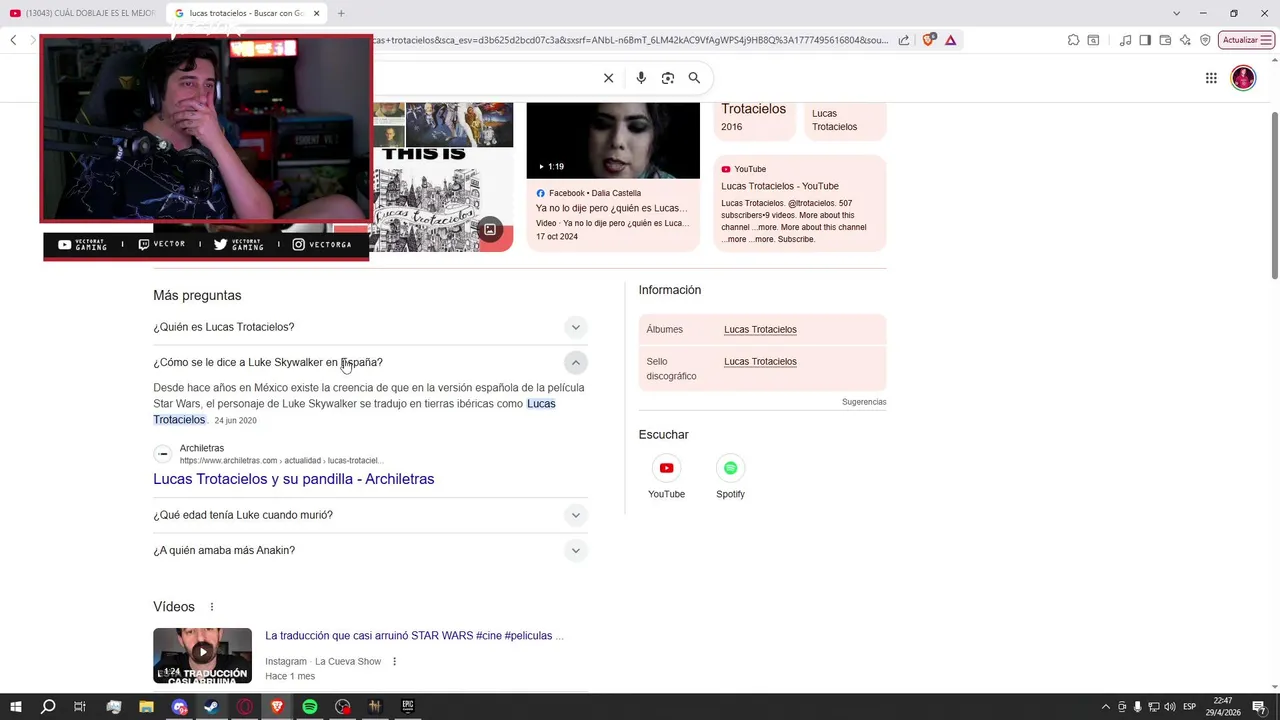Go back with the browser back arrow

[13, 40]
